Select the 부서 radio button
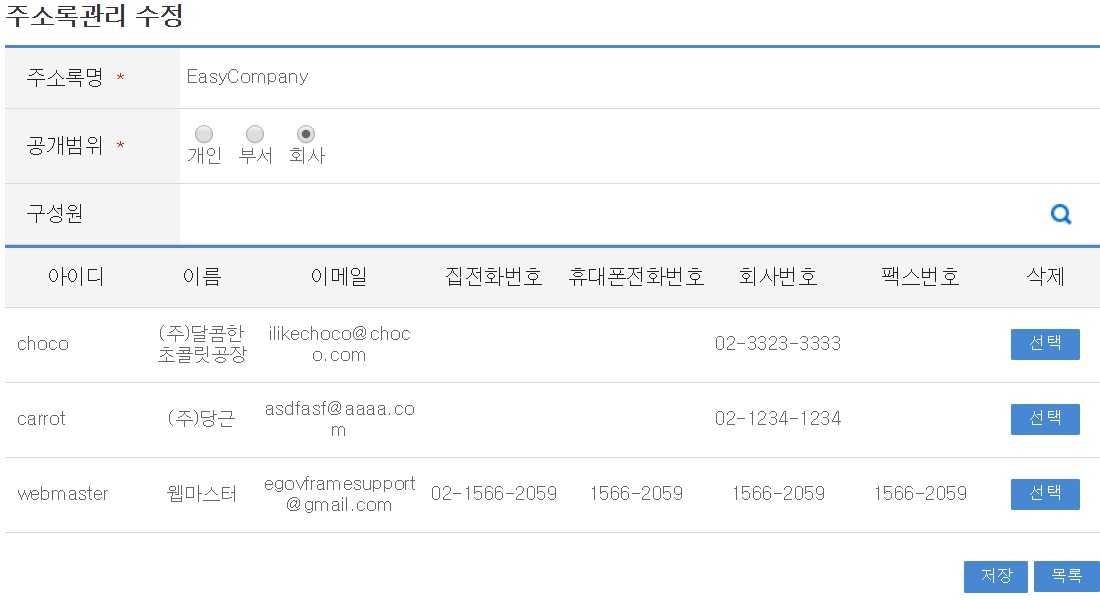Image resolution: width=1100 pixels, height=600 pixels. pos(255,134)
